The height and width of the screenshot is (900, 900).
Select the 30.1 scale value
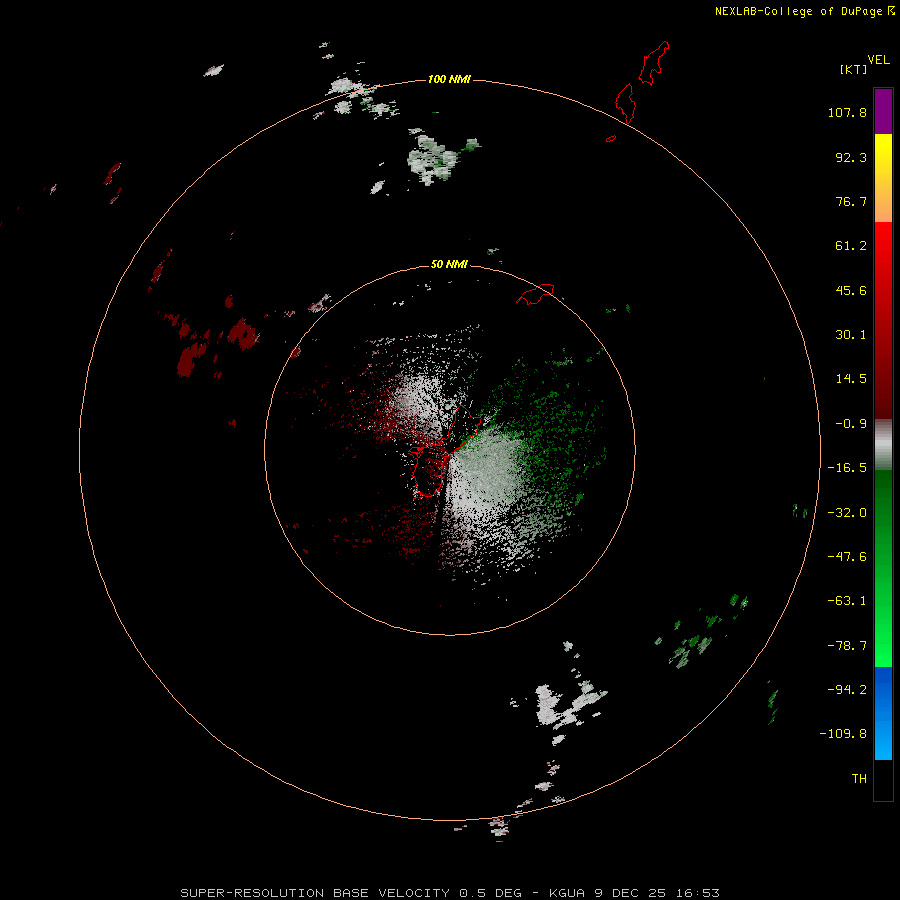(x=851, y=335)
